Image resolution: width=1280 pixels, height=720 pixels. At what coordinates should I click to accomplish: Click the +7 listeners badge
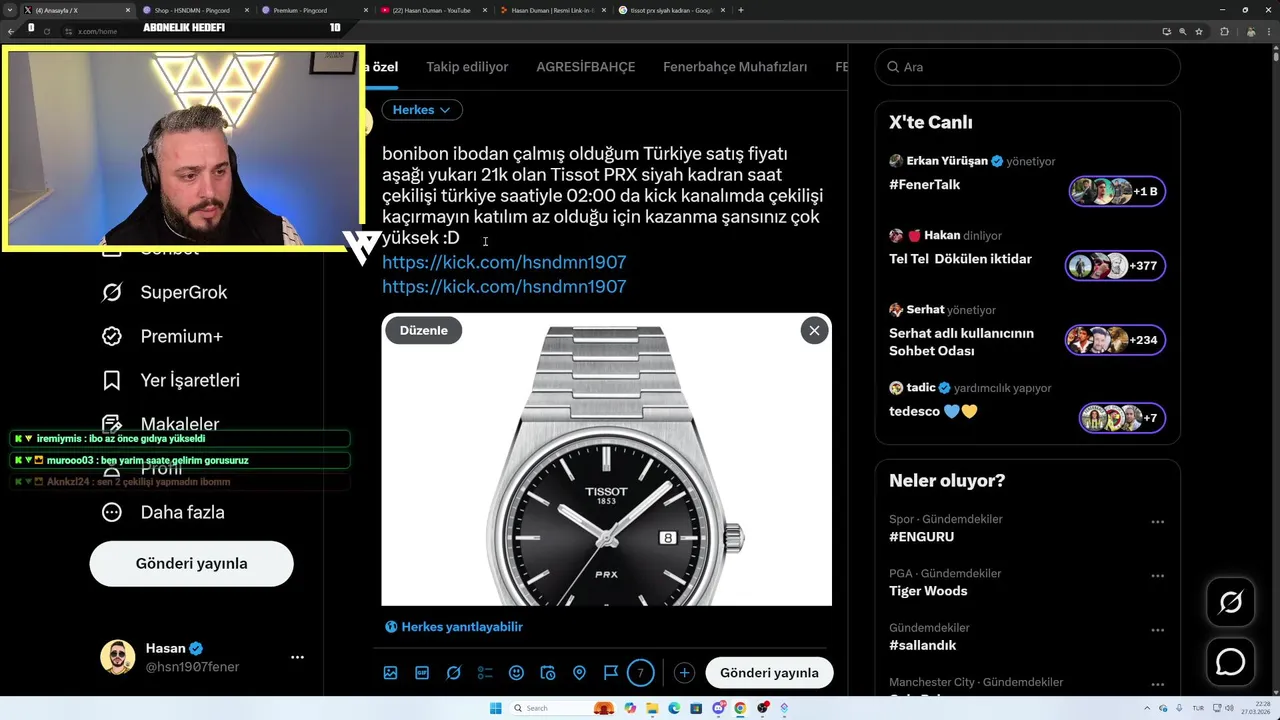pos(1122,418)
